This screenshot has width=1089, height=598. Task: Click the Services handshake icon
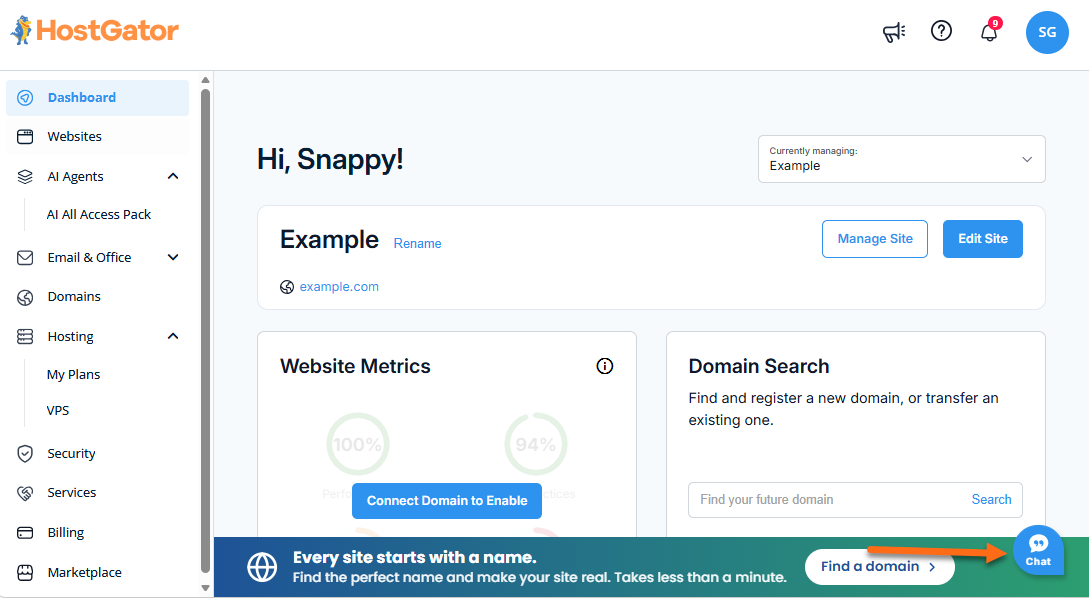25,493
